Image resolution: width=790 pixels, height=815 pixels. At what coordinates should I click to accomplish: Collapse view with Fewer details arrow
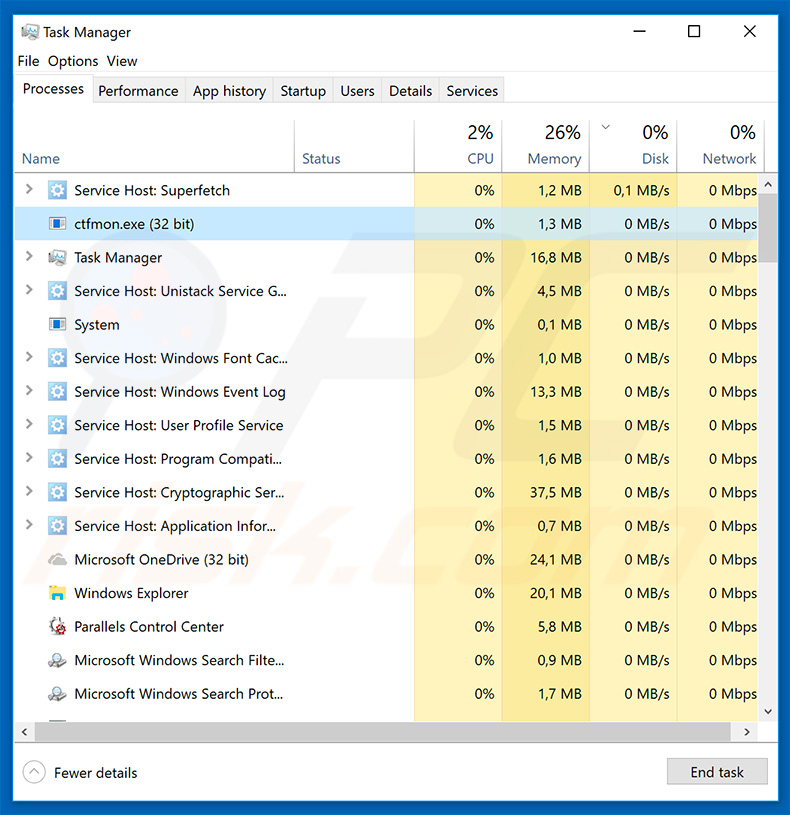[34, 772]
